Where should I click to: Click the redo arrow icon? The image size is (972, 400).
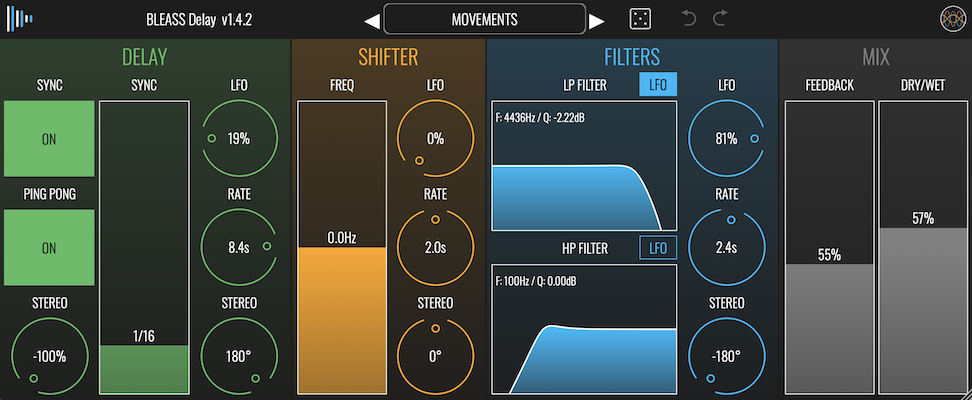(x=720, y=19)
